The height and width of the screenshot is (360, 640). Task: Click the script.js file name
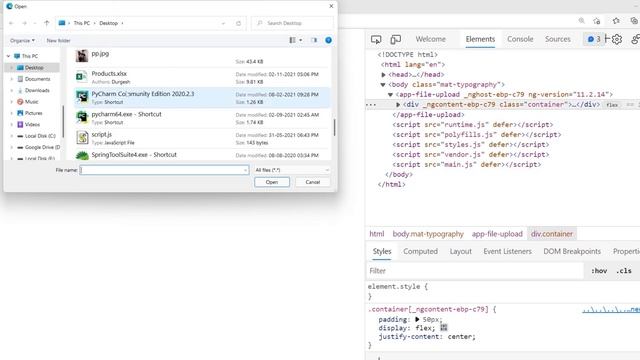click(102, 134)
